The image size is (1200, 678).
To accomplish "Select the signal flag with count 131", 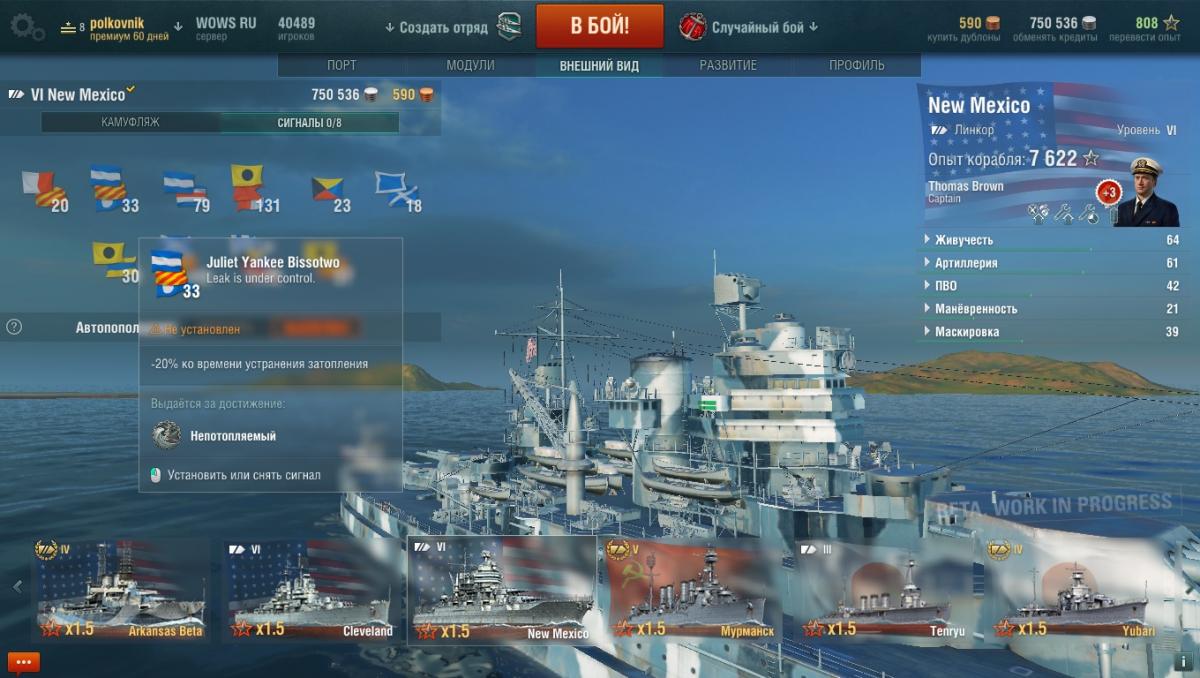I will [x=255, y=189].
